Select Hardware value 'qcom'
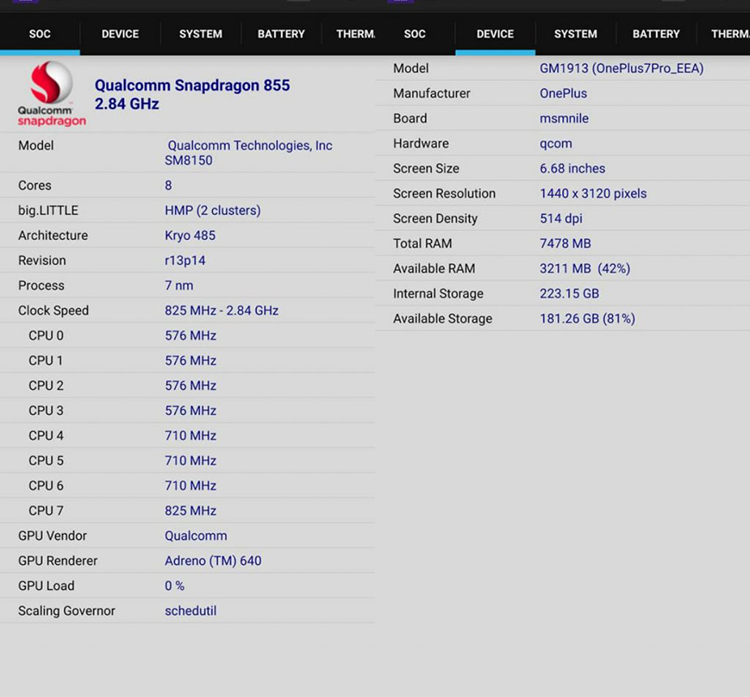 click(x=555, y=144)
